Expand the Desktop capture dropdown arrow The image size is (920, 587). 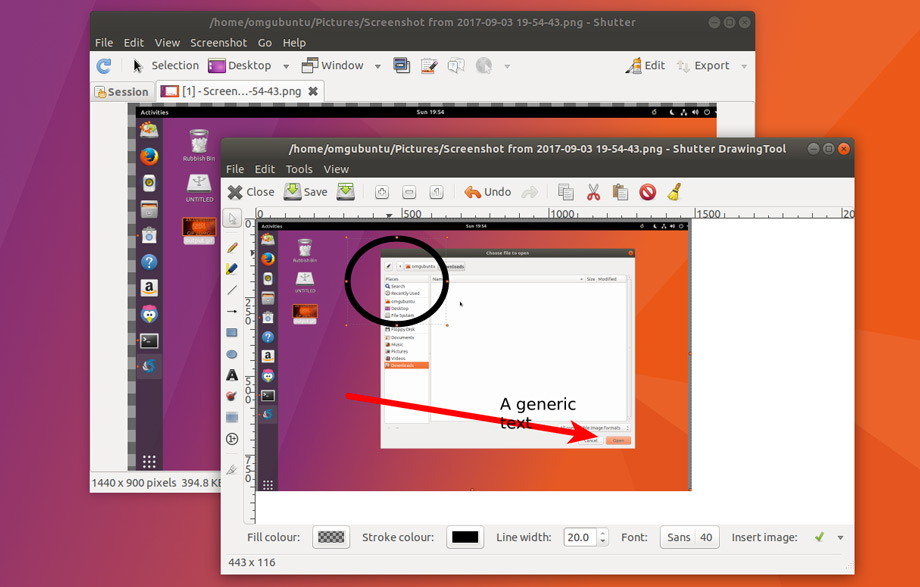tap(286, 66)
